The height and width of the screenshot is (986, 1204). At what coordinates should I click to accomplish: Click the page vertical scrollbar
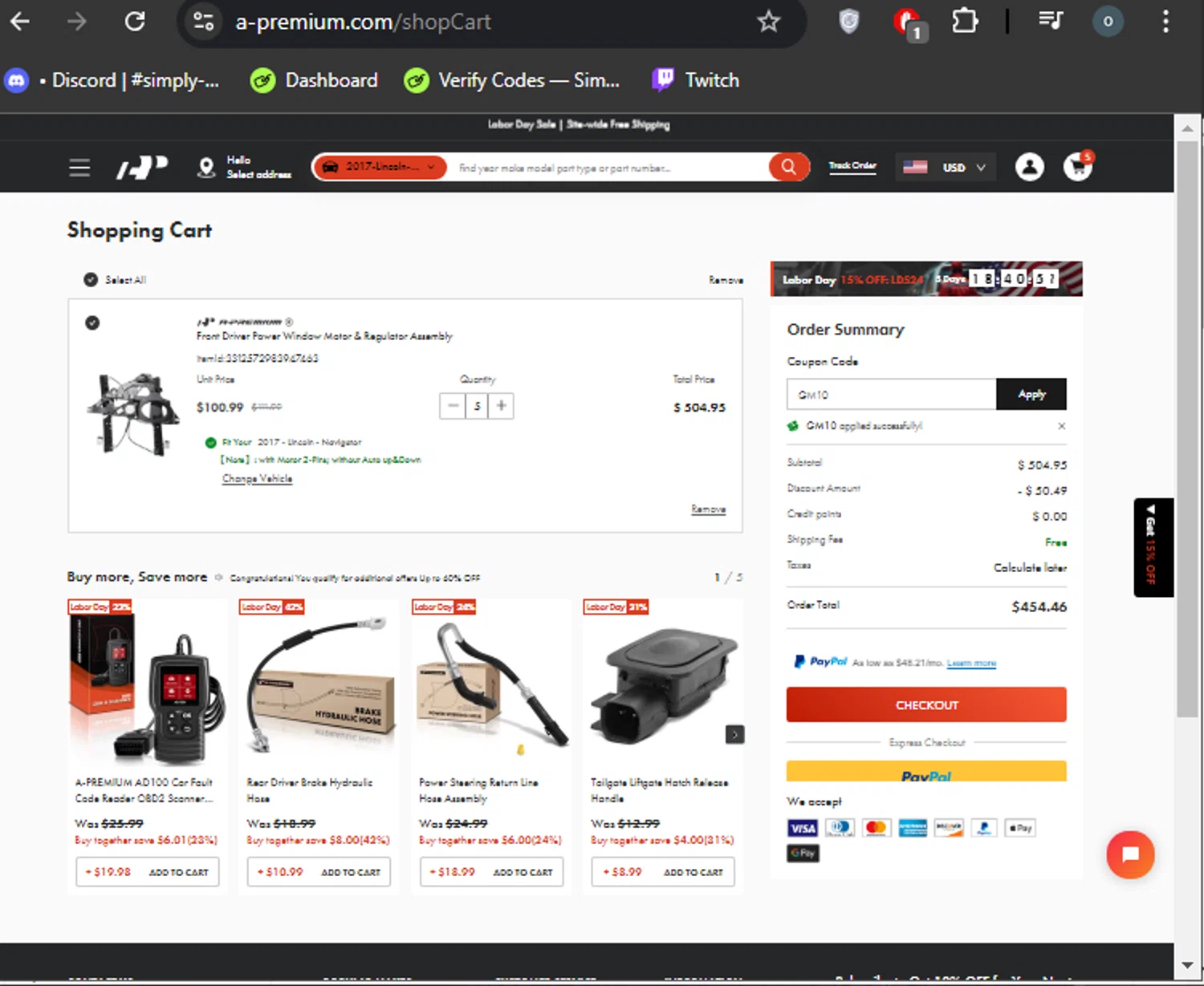point(1187,429)
